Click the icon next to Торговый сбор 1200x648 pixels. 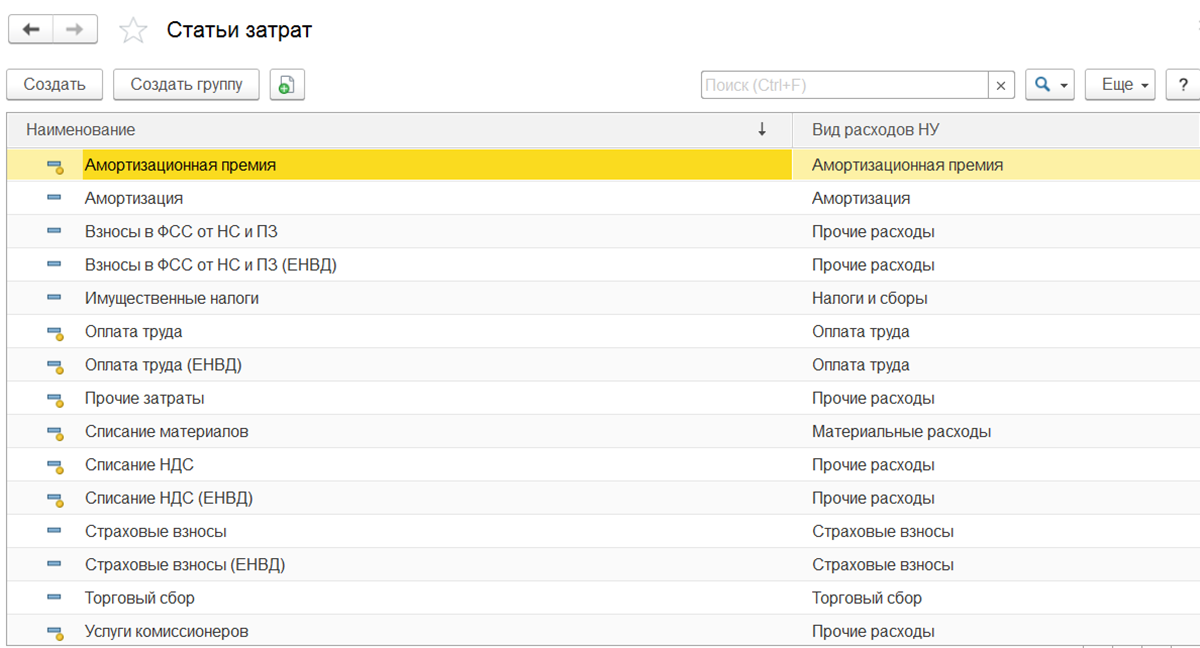click(x=54, y=598)
